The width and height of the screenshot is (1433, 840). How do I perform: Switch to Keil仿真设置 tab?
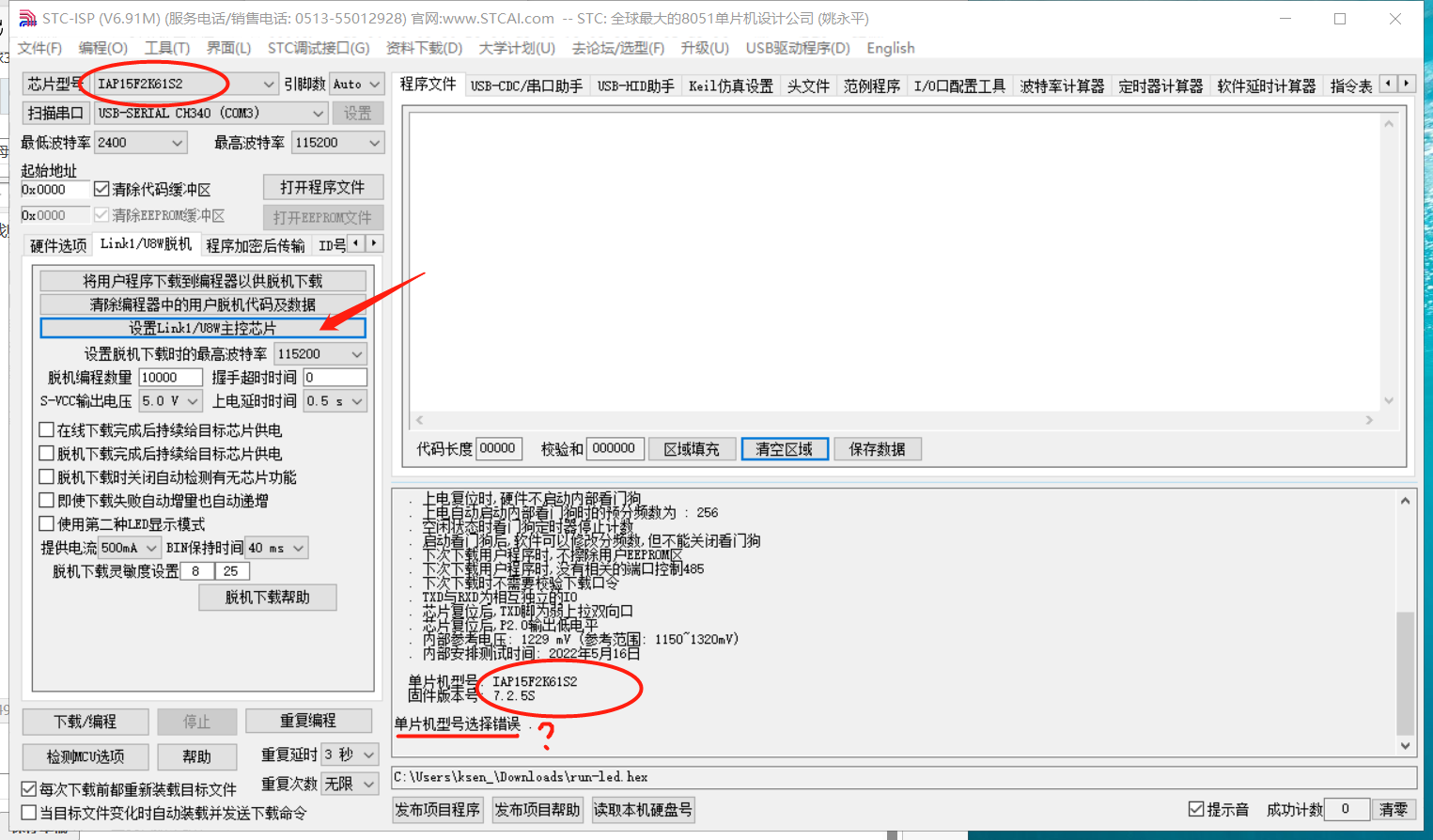[x=730, y=86]
